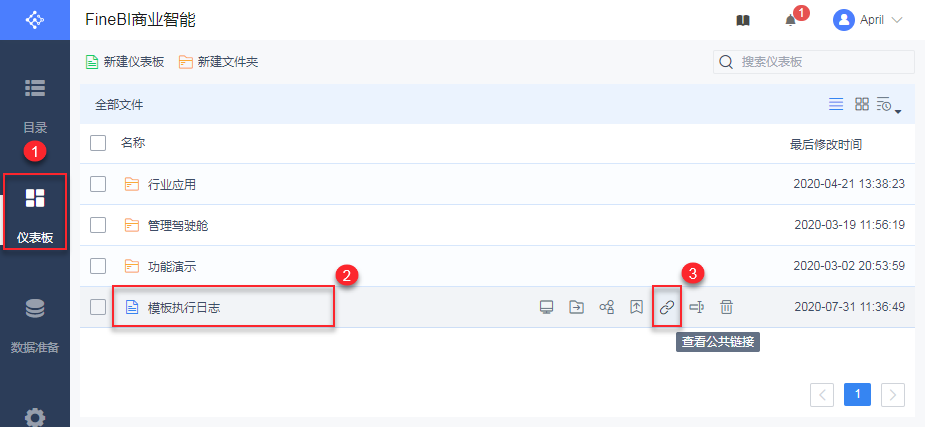Click the 新建文件夹 button

click(x=218, y=62)
